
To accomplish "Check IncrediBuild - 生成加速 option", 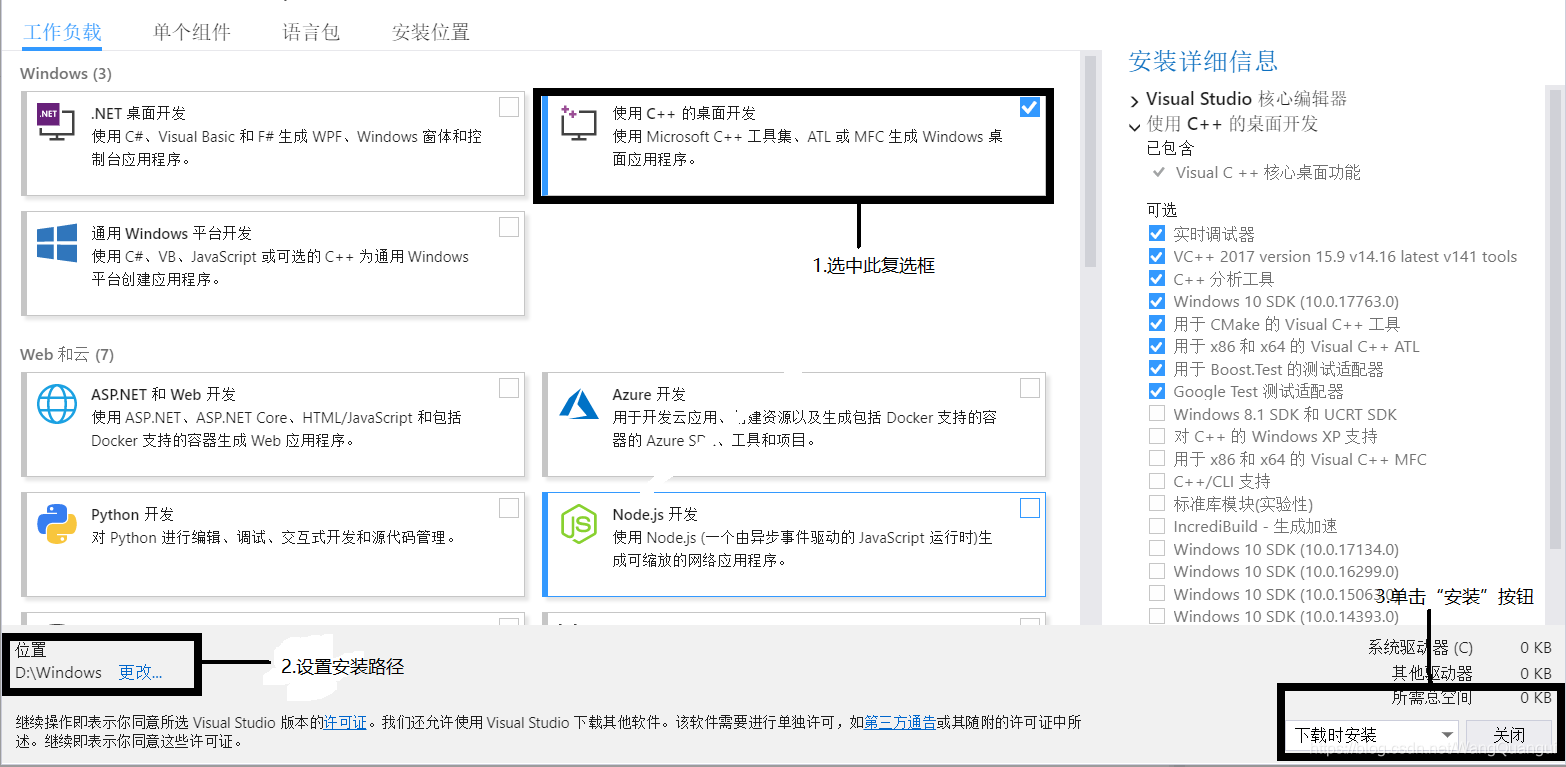I will [x=1157, y=526].
